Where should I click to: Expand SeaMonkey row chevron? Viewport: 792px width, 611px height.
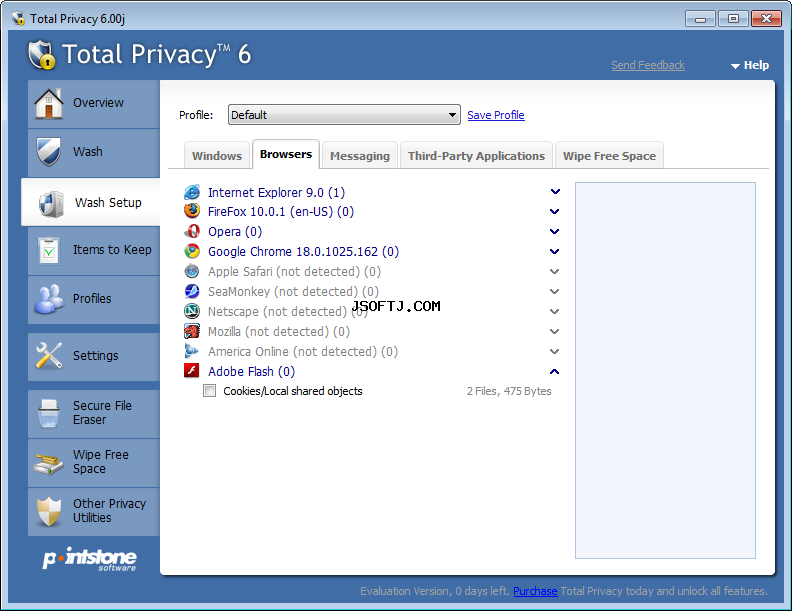click(x=555, y=291)
